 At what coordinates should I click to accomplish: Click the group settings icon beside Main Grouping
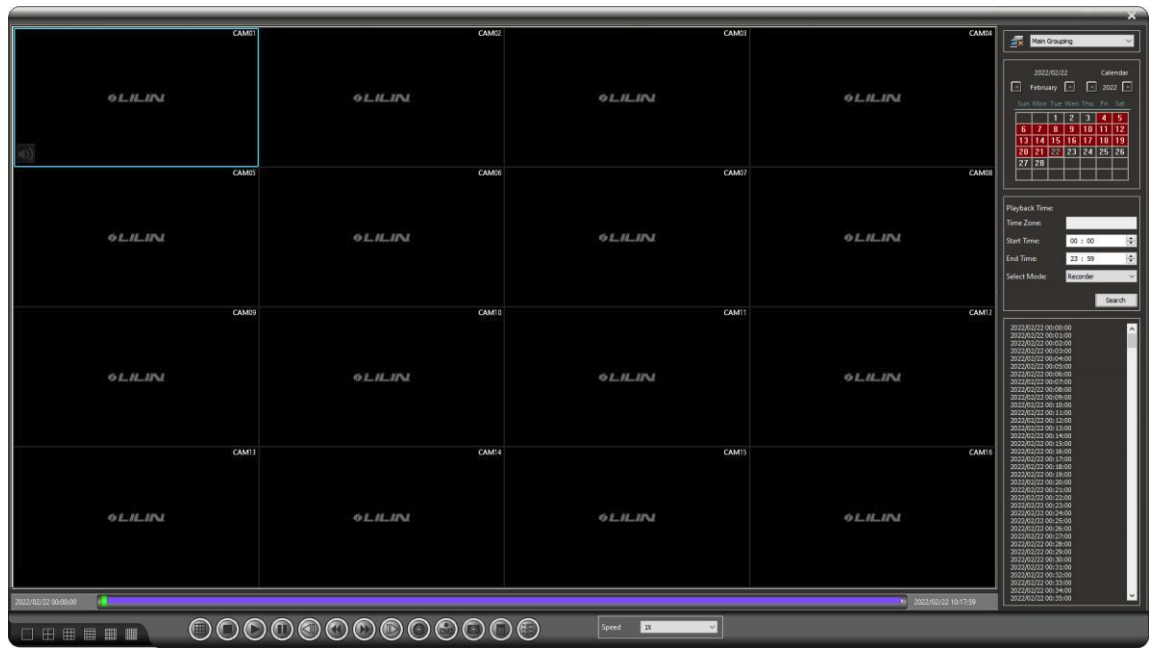(x=1017, y=41)
